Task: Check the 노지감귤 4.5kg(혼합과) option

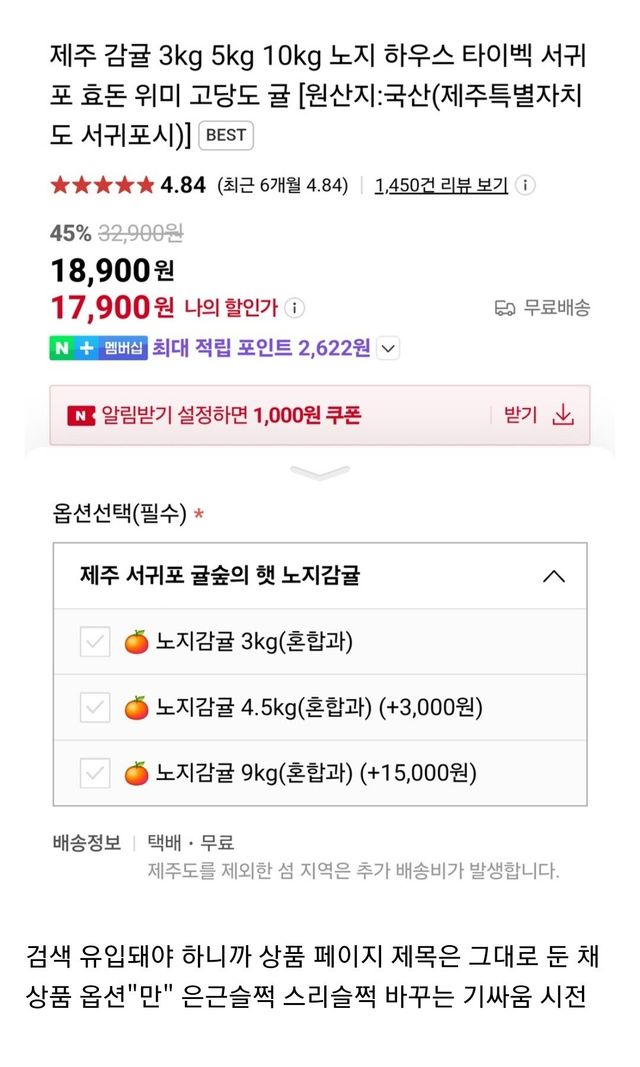Action: point(93,707)
